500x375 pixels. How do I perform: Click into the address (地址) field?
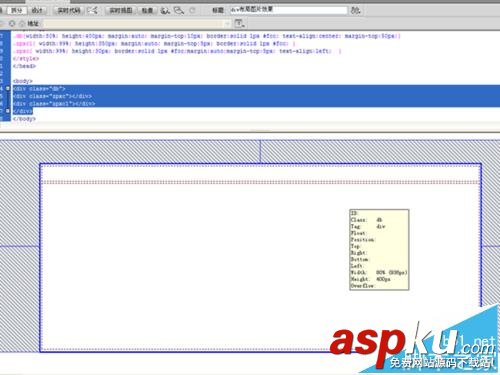[x=133, y=23]
